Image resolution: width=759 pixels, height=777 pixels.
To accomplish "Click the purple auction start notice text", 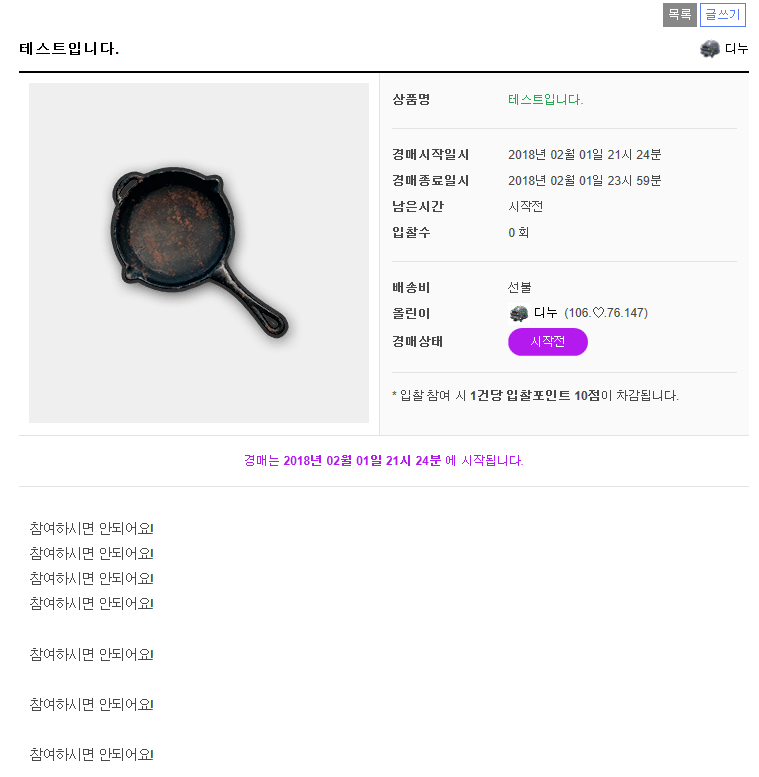I will (x=383, y=461).
